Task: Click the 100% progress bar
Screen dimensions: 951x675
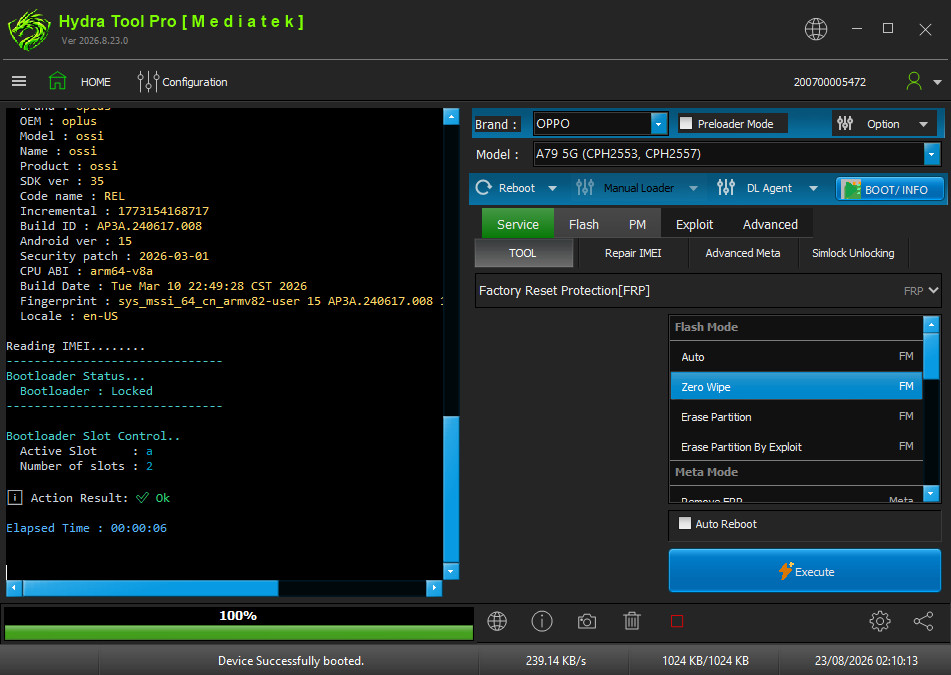Action: (238, 623)
